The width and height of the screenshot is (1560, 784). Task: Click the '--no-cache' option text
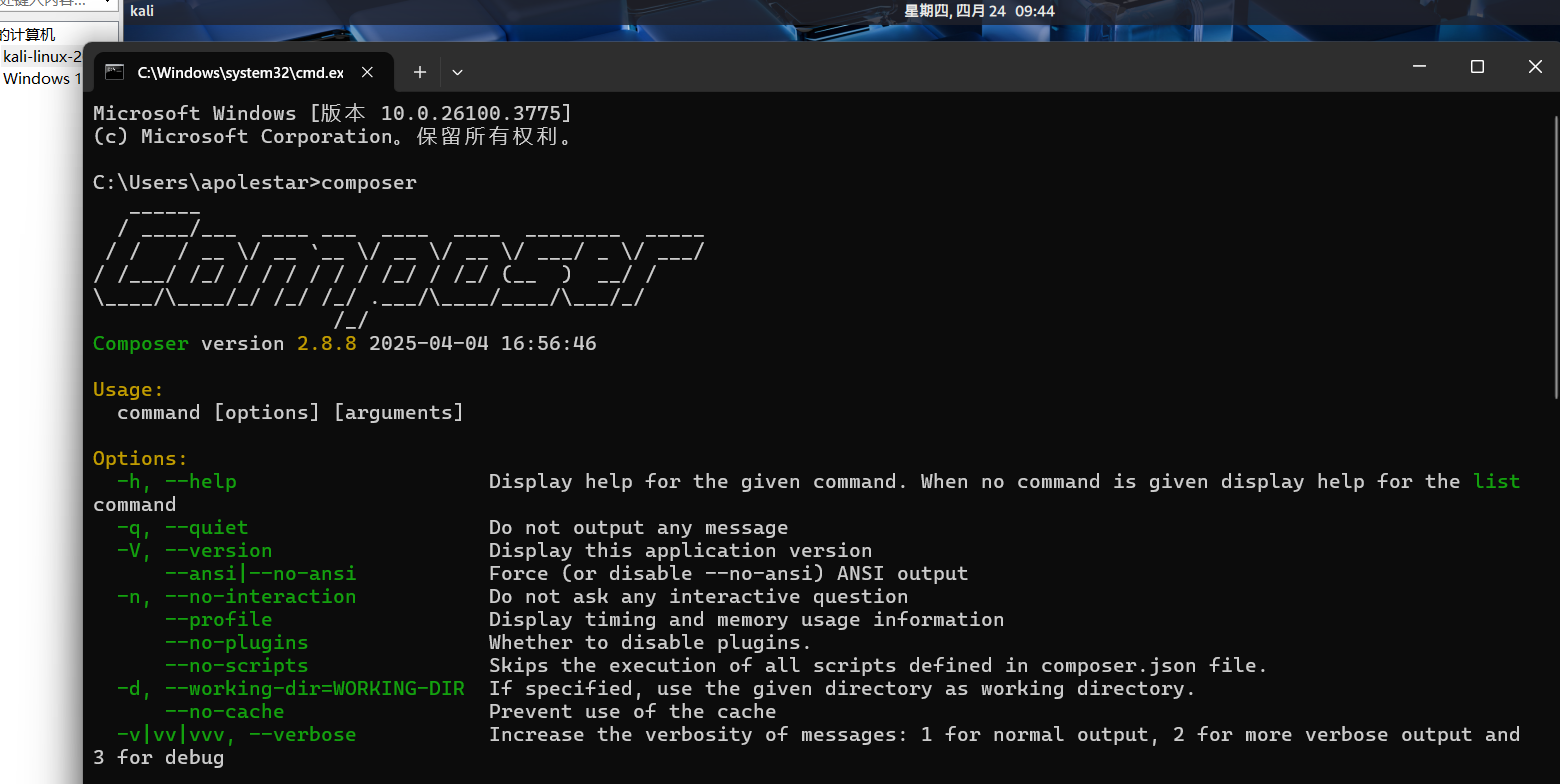(x=225, y=712)
